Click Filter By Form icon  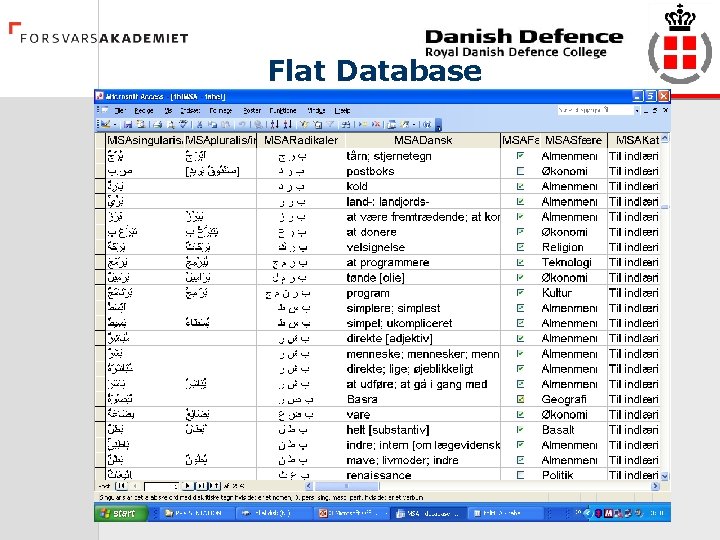(317, 124)
